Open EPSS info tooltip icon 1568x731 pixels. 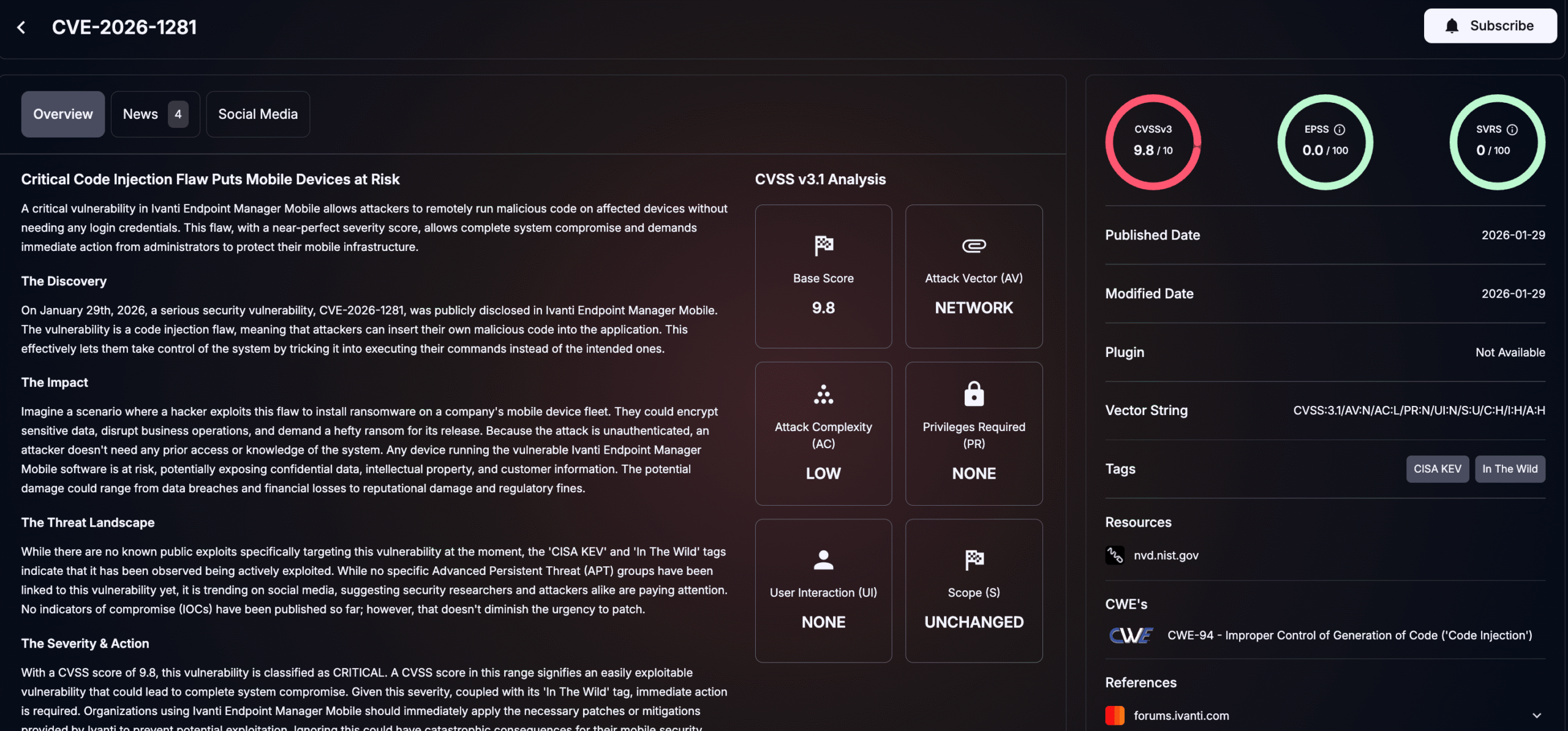[1340, 129]
